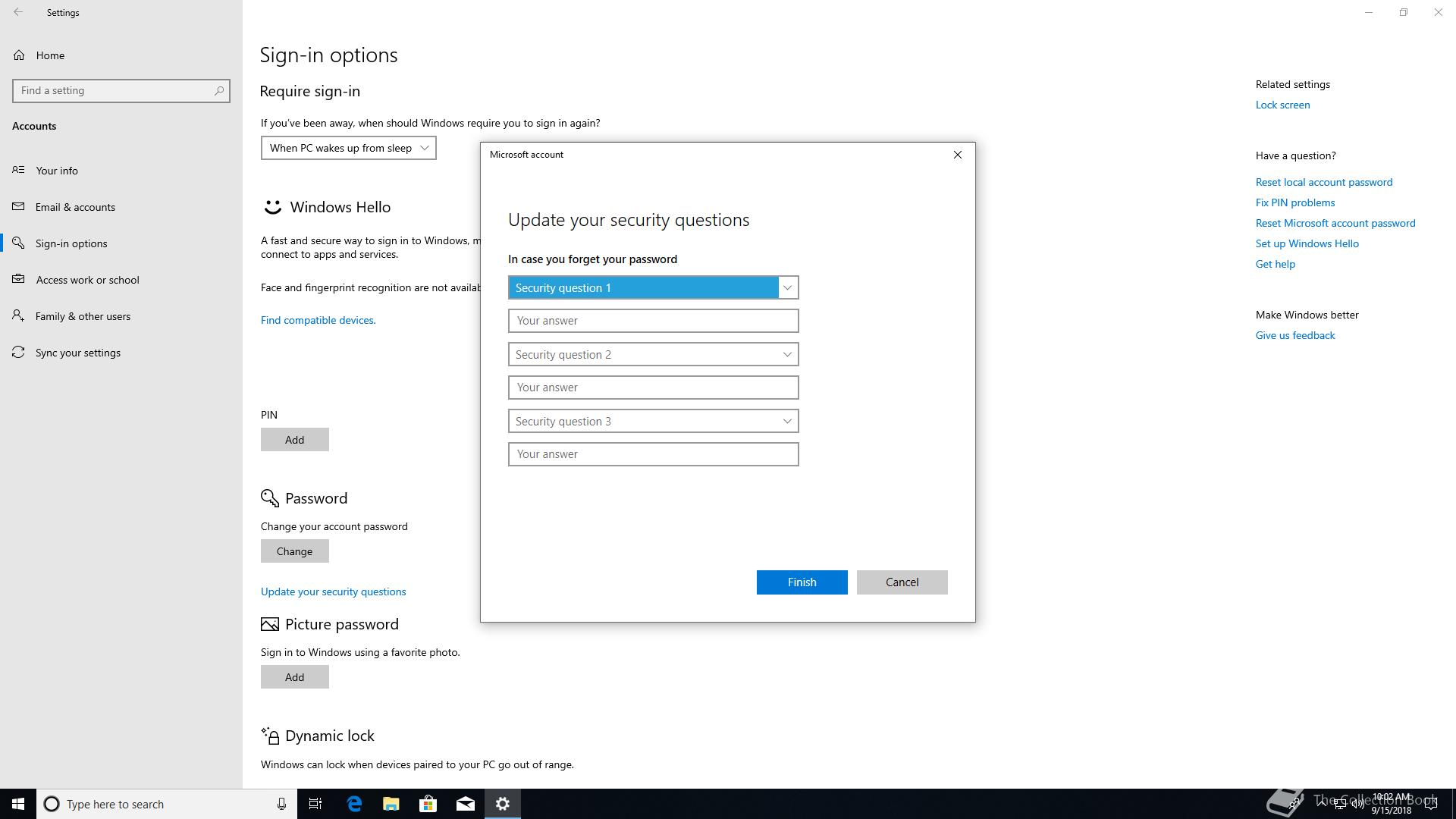Open Email & accounts page
The width and height of the screenshot is (1456, 819).
tap(121, 207)
